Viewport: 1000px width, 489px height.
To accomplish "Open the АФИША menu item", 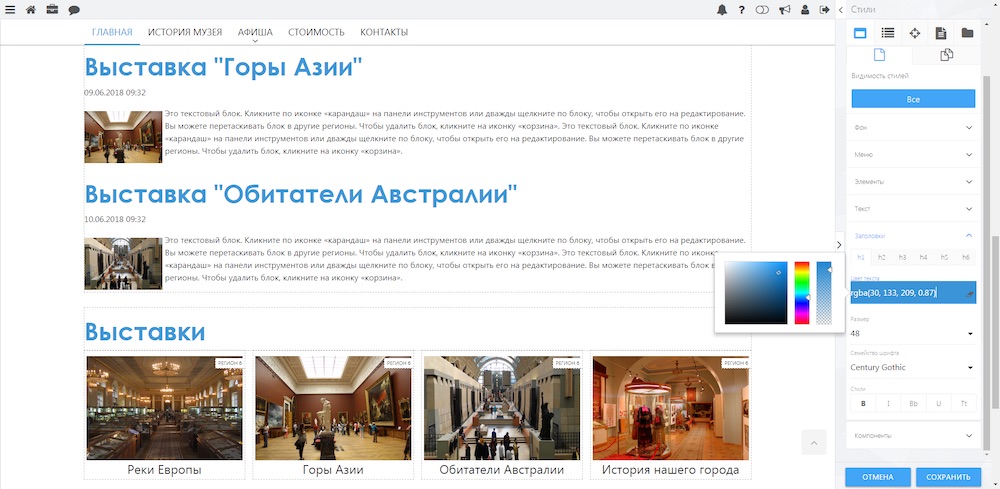I will click(255, 33).
